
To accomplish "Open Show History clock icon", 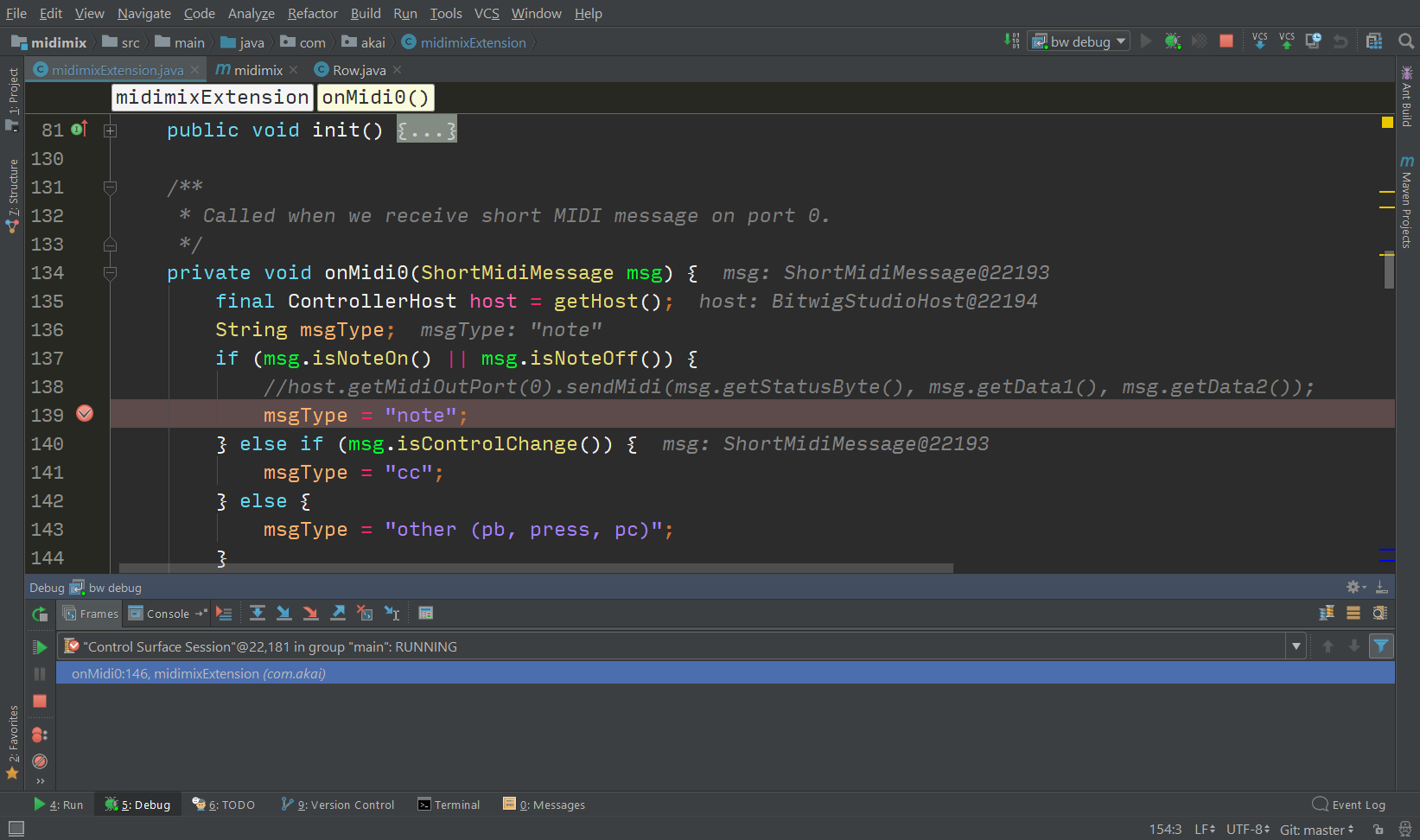I will point(1314,41).
